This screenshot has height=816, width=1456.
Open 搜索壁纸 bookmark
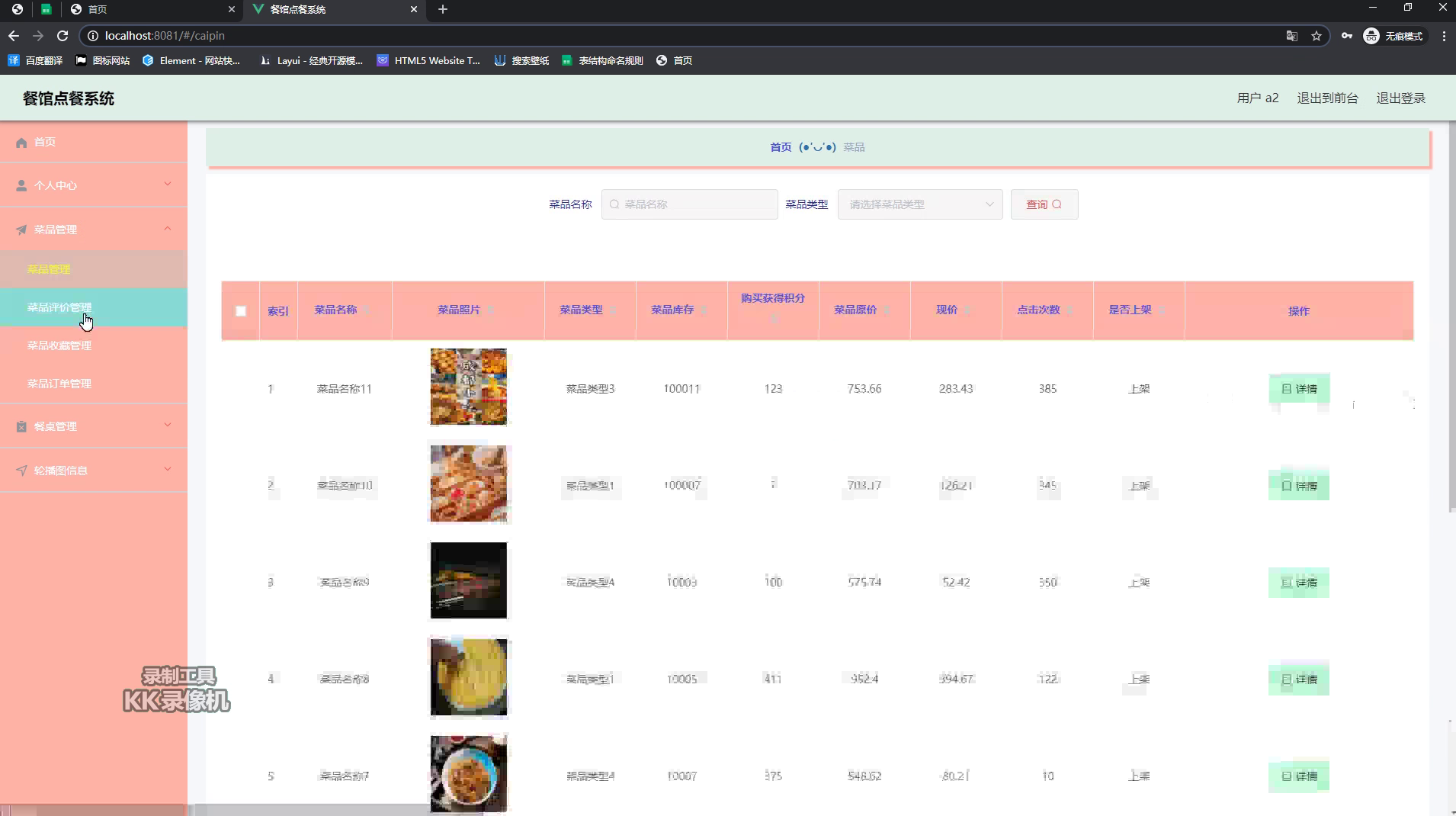click(x=522, y=60)
